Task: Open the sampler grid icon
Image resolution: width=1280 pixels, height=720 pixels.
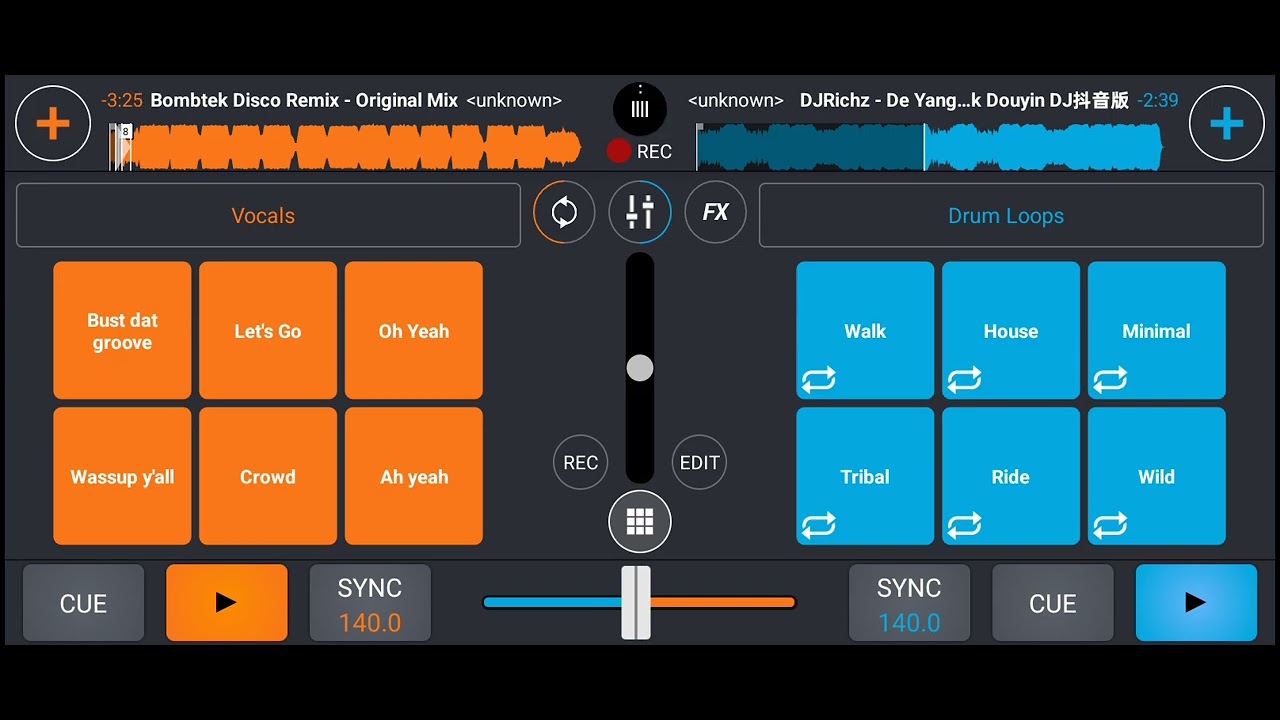Action: tap(640, 522)
